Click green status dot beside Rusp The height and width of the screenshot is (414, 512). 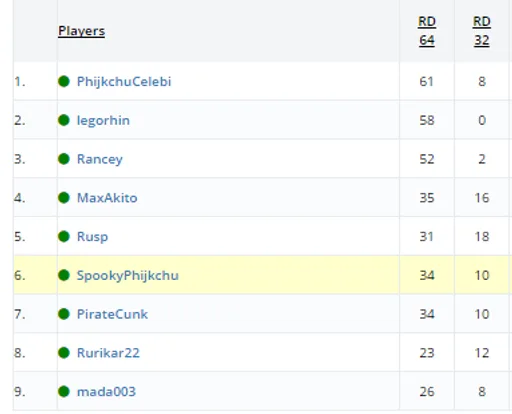pos(64,236)
